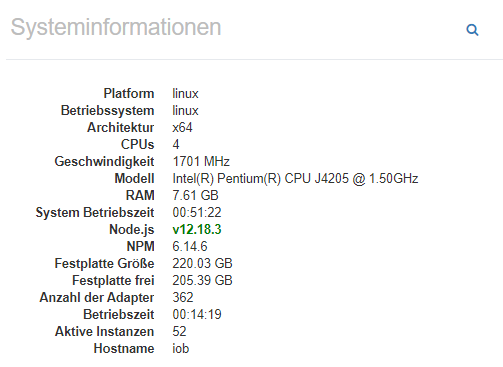Click the CPUs count value 4
This screenshot has height=367, width=503.
[176, 144]
